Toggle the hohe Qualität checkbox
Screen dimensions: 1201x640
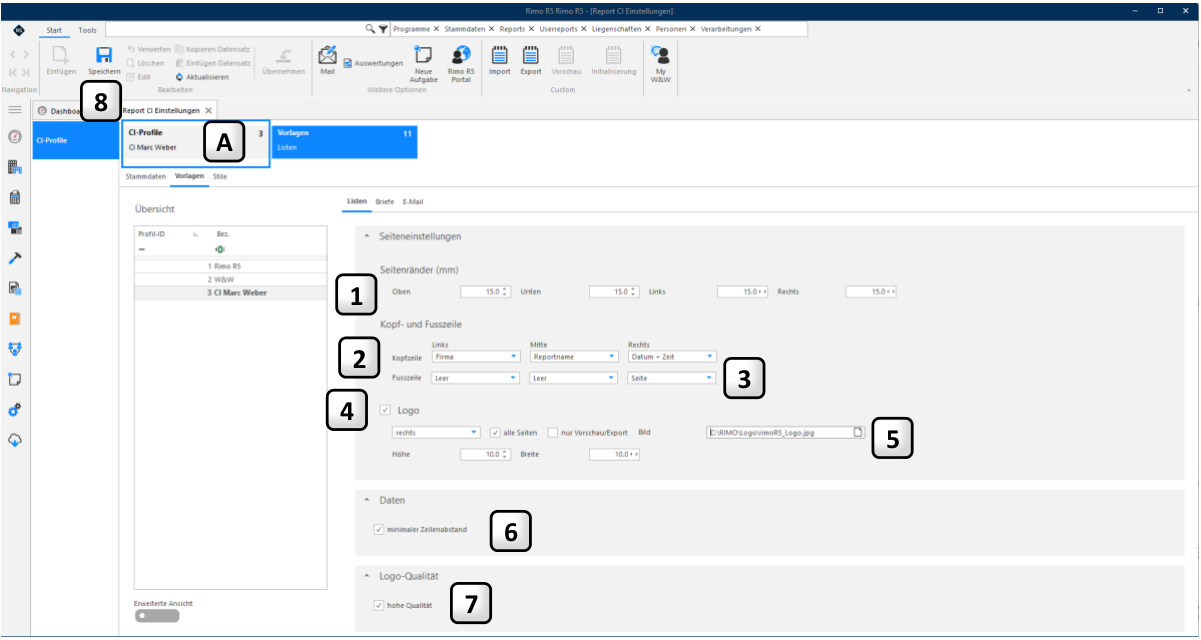[378, 605]
